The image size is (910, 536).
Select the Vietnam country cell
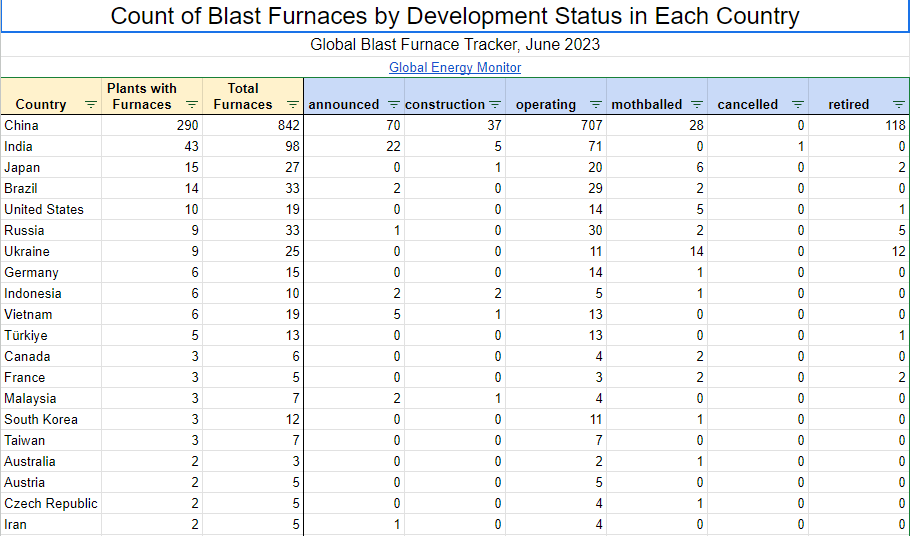pyautogui.click(x=51, y=314)
